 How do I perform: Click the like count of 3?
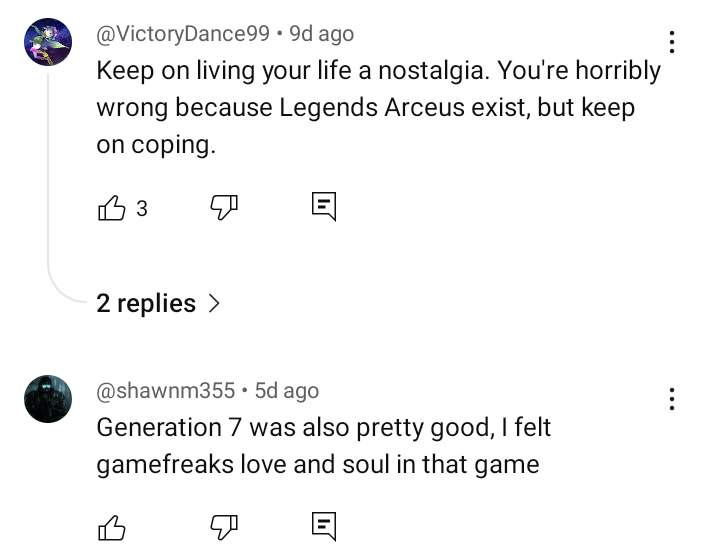tap(142, 208)
